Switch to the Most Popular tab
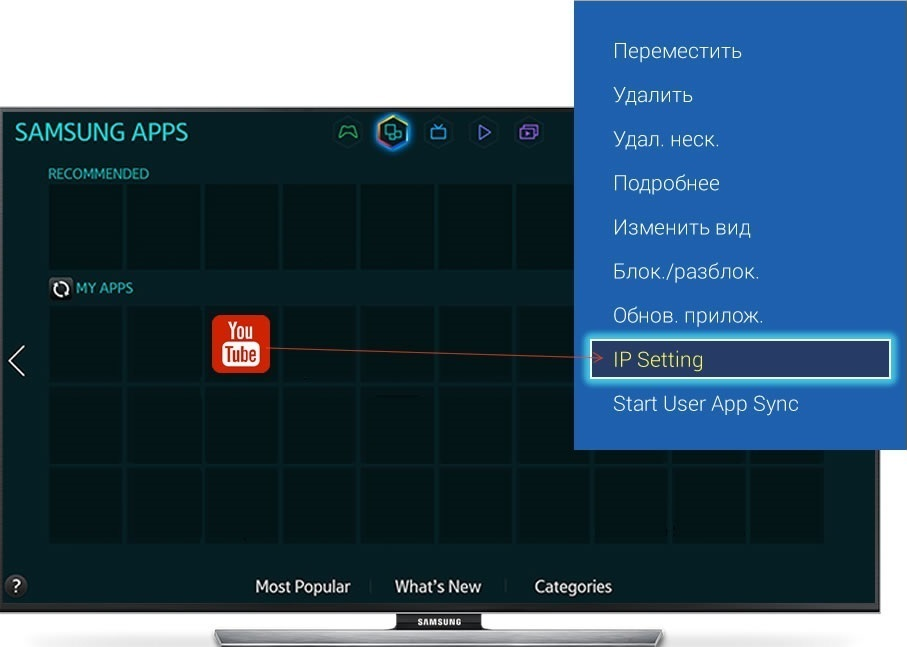907x647 pixels. click(302, 587)
